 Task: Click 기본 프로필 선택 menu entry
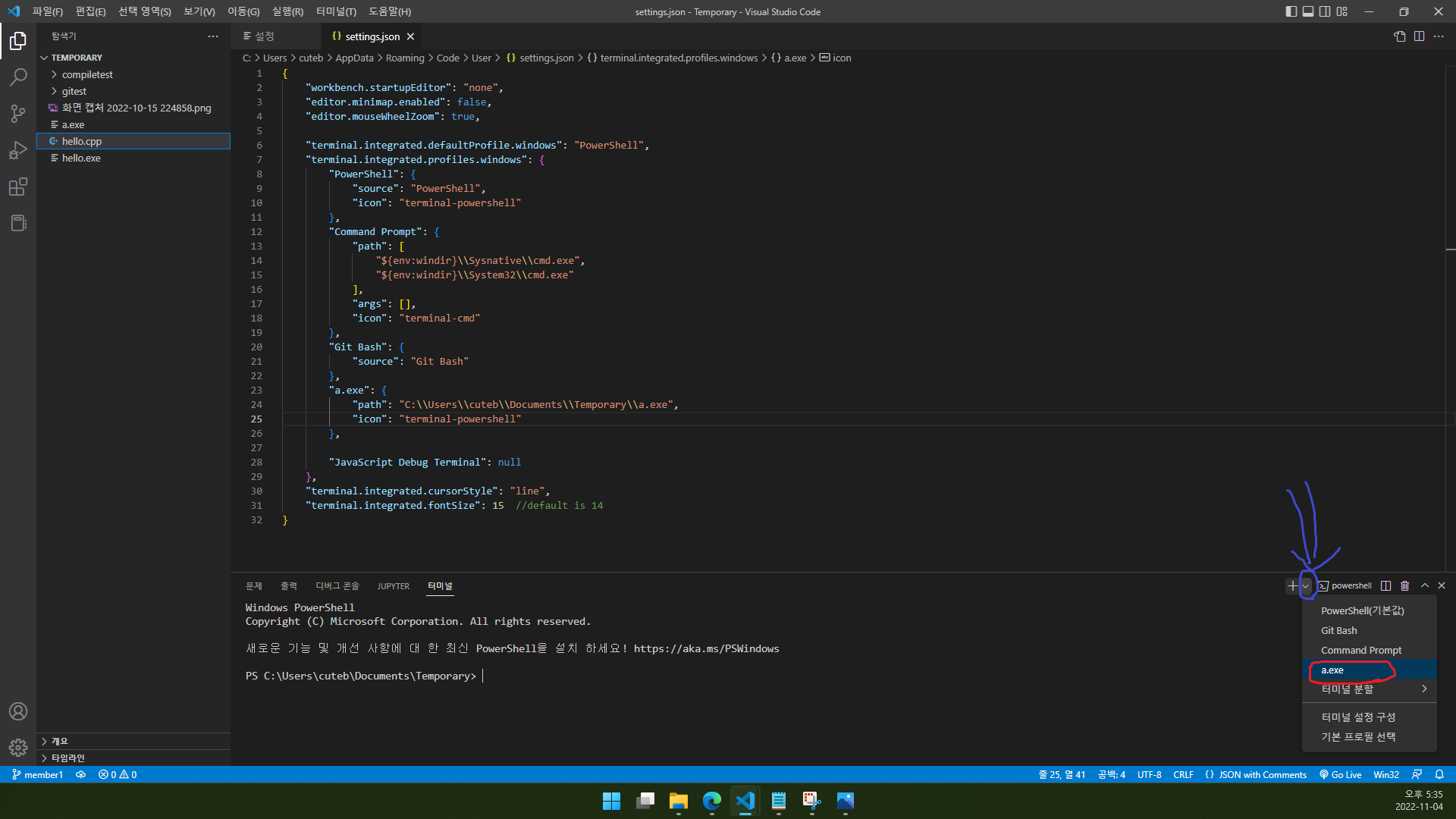click(x=1370, y=736)
